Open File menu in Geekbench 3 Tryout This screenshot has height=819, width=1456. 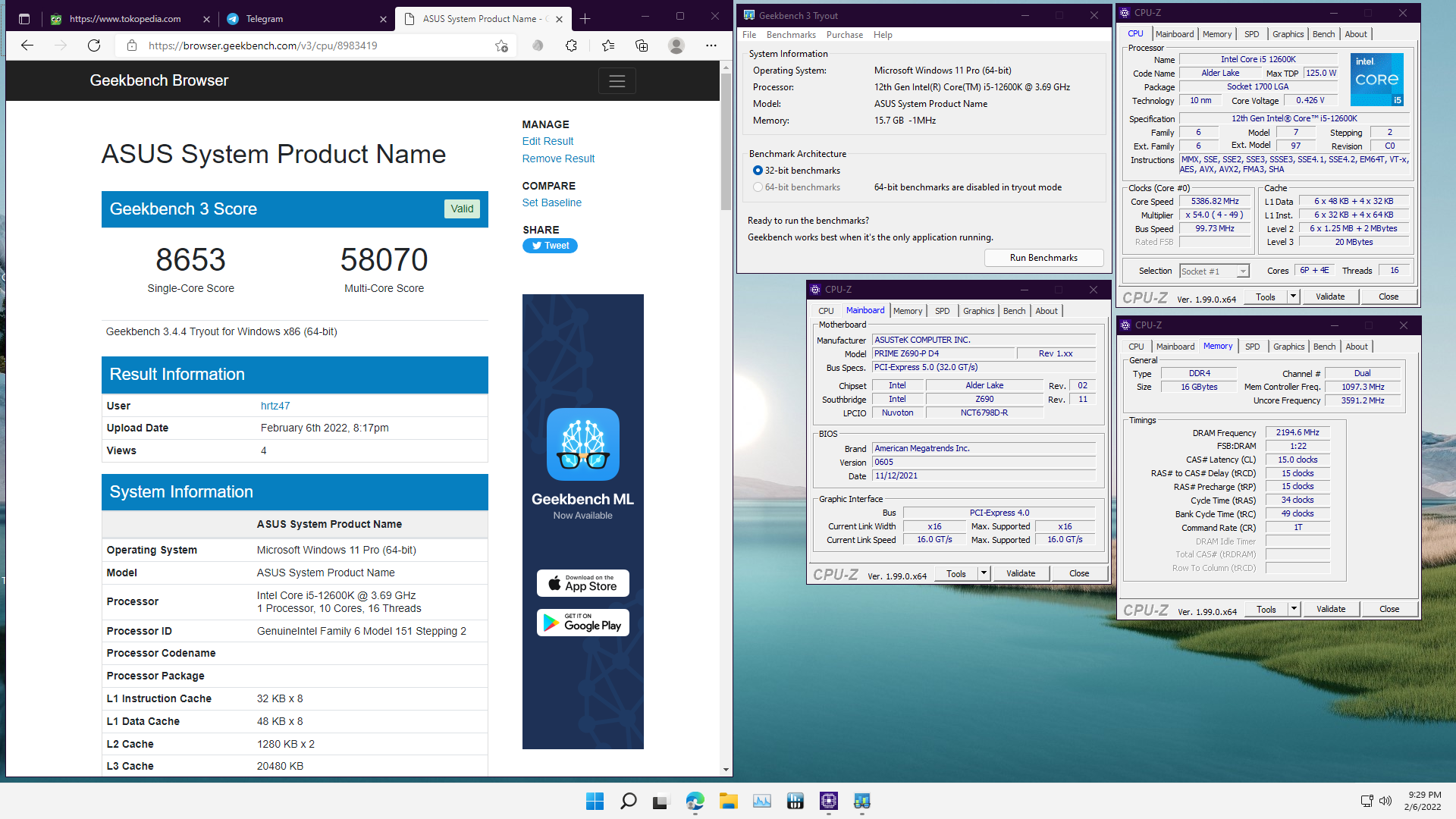coord(749,35)
